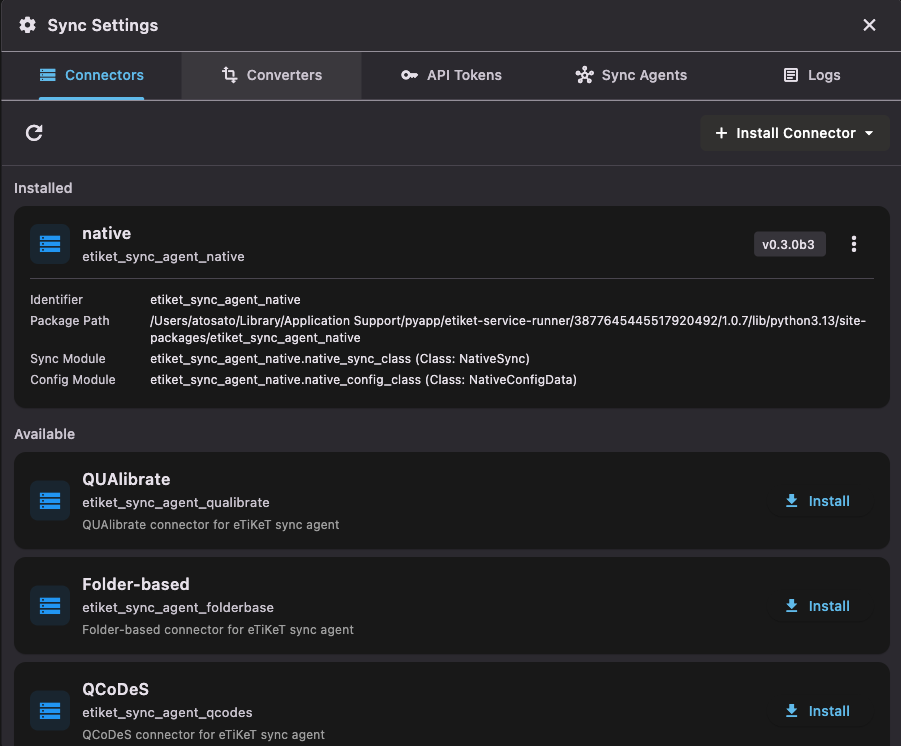This screenshot has height=746, width=901.
Task: Install the Folder-based connector
Action: coord(817,606)
